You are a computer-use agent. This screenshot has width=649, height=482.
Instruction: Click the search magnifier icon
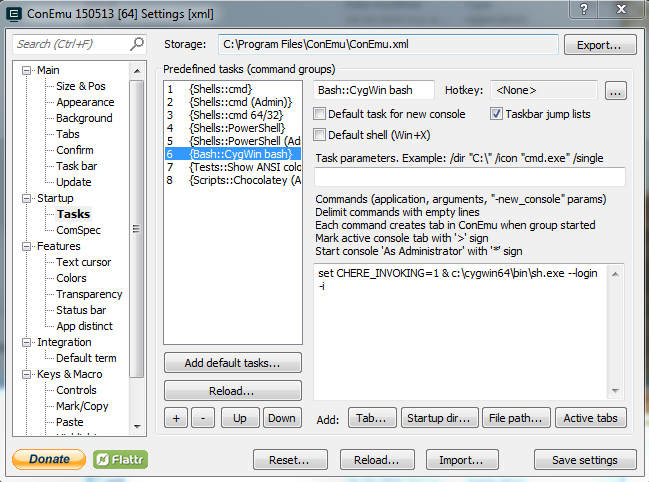click(x=137, y=43)
